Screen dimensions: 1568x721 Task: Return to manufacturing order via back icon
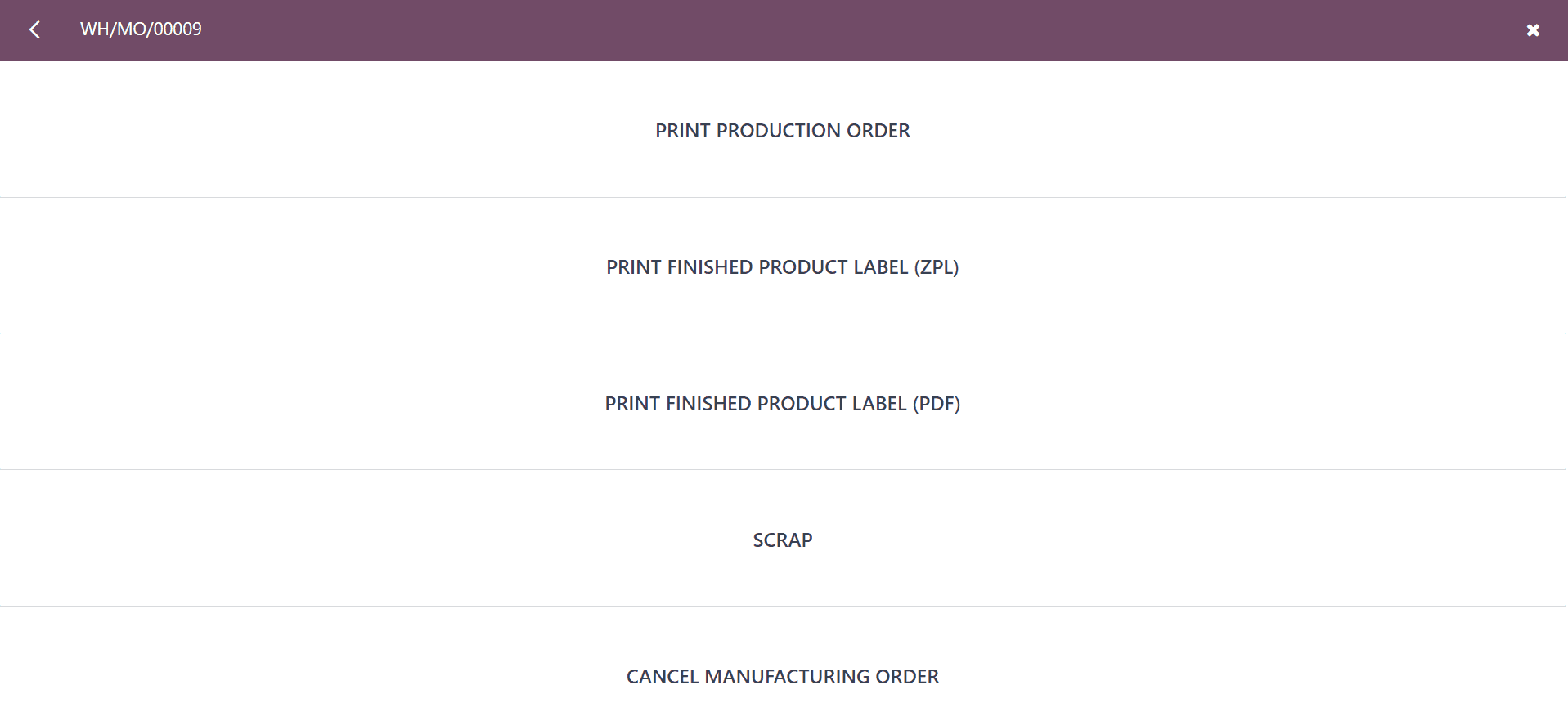tap(34, 30)
